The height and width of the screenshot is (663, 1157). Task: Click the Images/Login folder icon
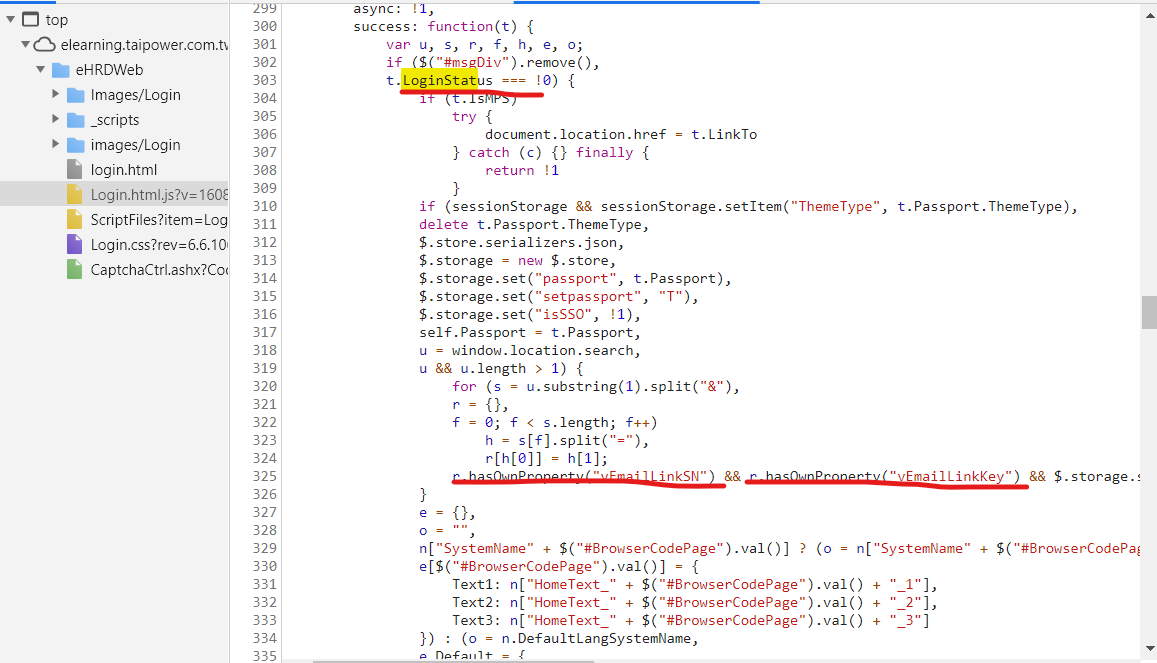75,95
